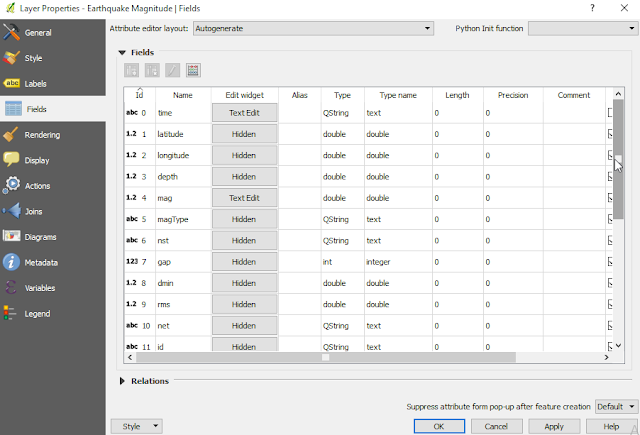Click the Display speech bubble icon

[x=11, y=160]
